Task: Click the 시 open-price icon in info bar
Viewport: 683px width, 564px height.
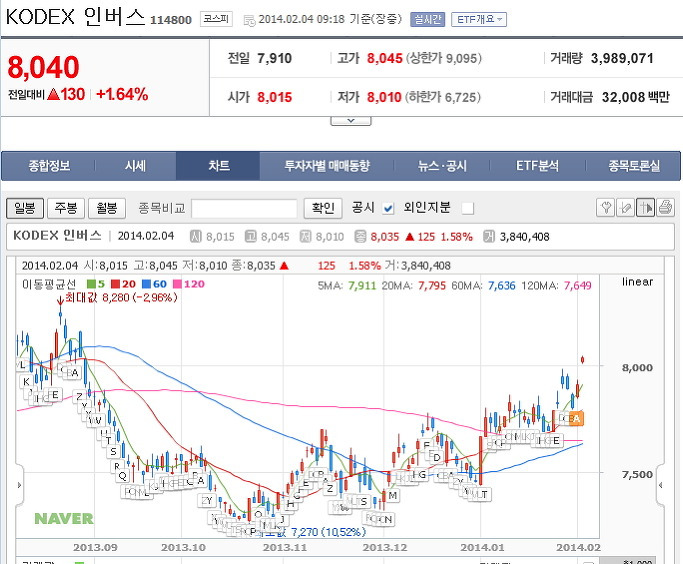Action: tap(196, 236)
